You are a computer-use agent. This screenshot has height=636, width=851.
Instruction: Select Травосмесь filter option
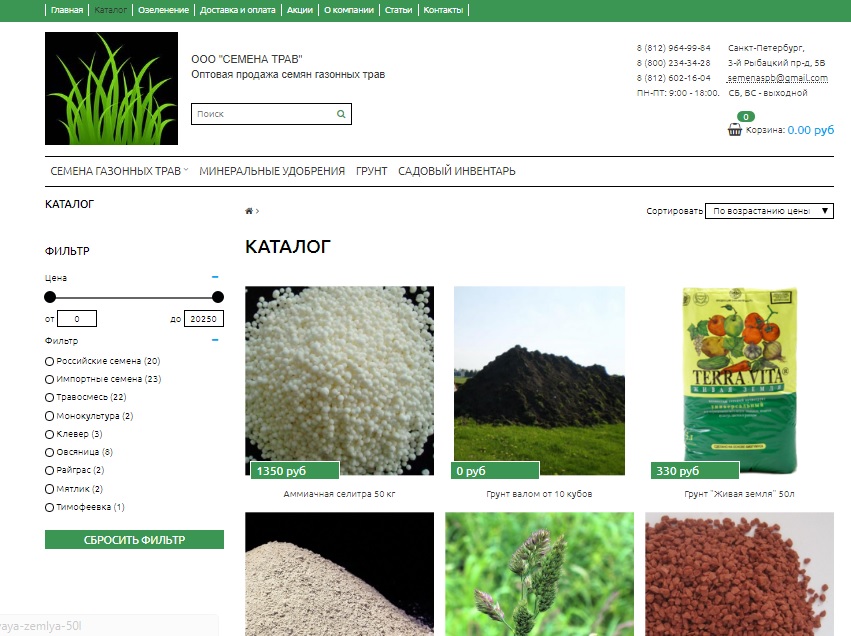(49, 398)
